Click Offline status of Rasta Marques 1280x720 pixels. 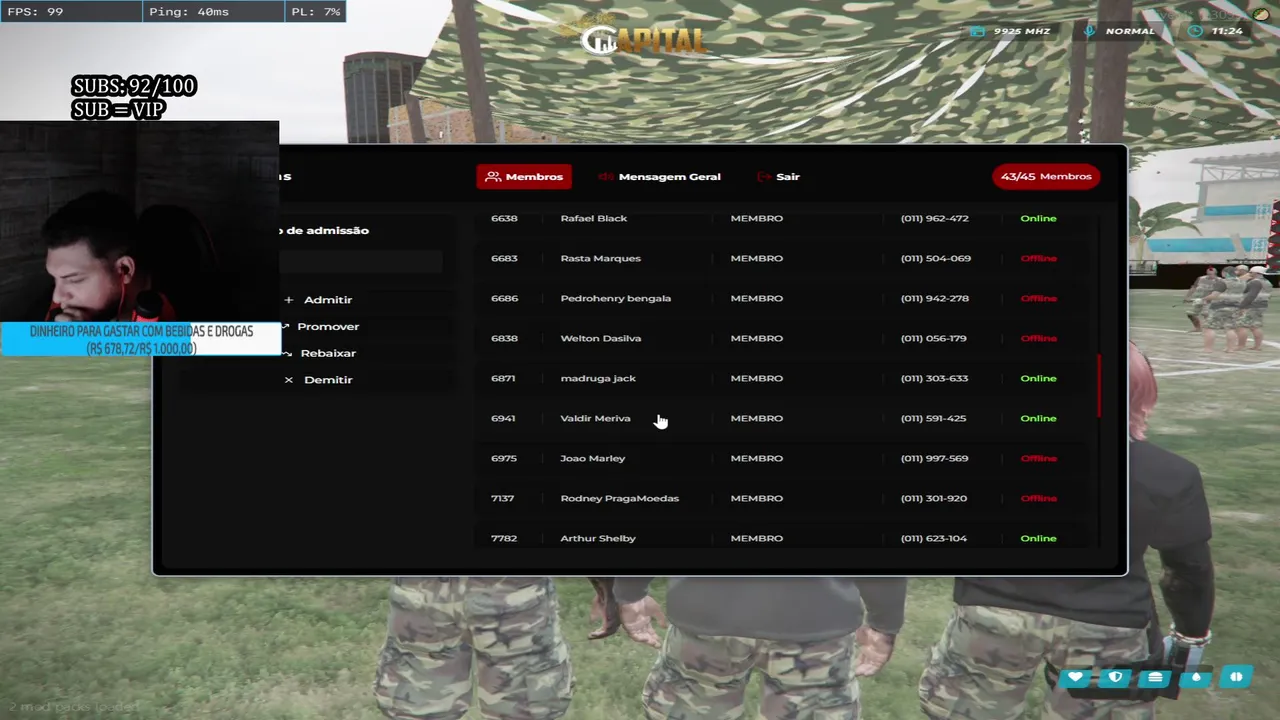coord(1038,258)
